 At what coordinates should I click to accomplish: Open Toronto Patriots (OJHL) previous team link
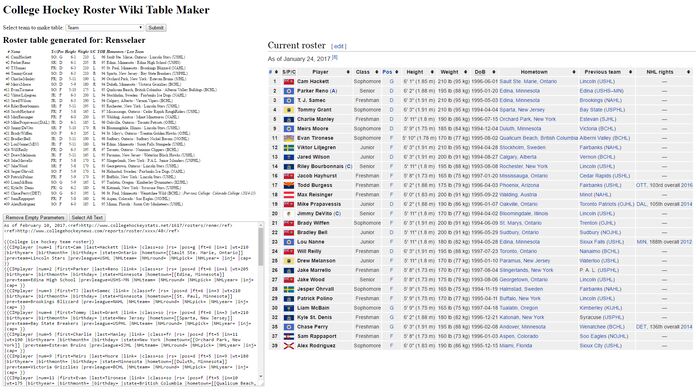click(607, 204)
